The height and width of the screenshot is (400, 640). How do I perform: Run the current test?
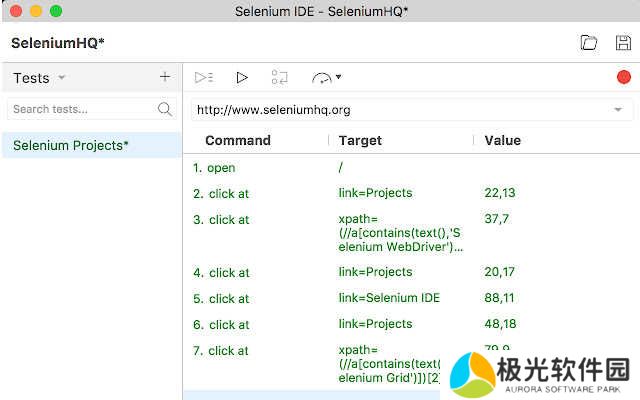coord(242,77)
